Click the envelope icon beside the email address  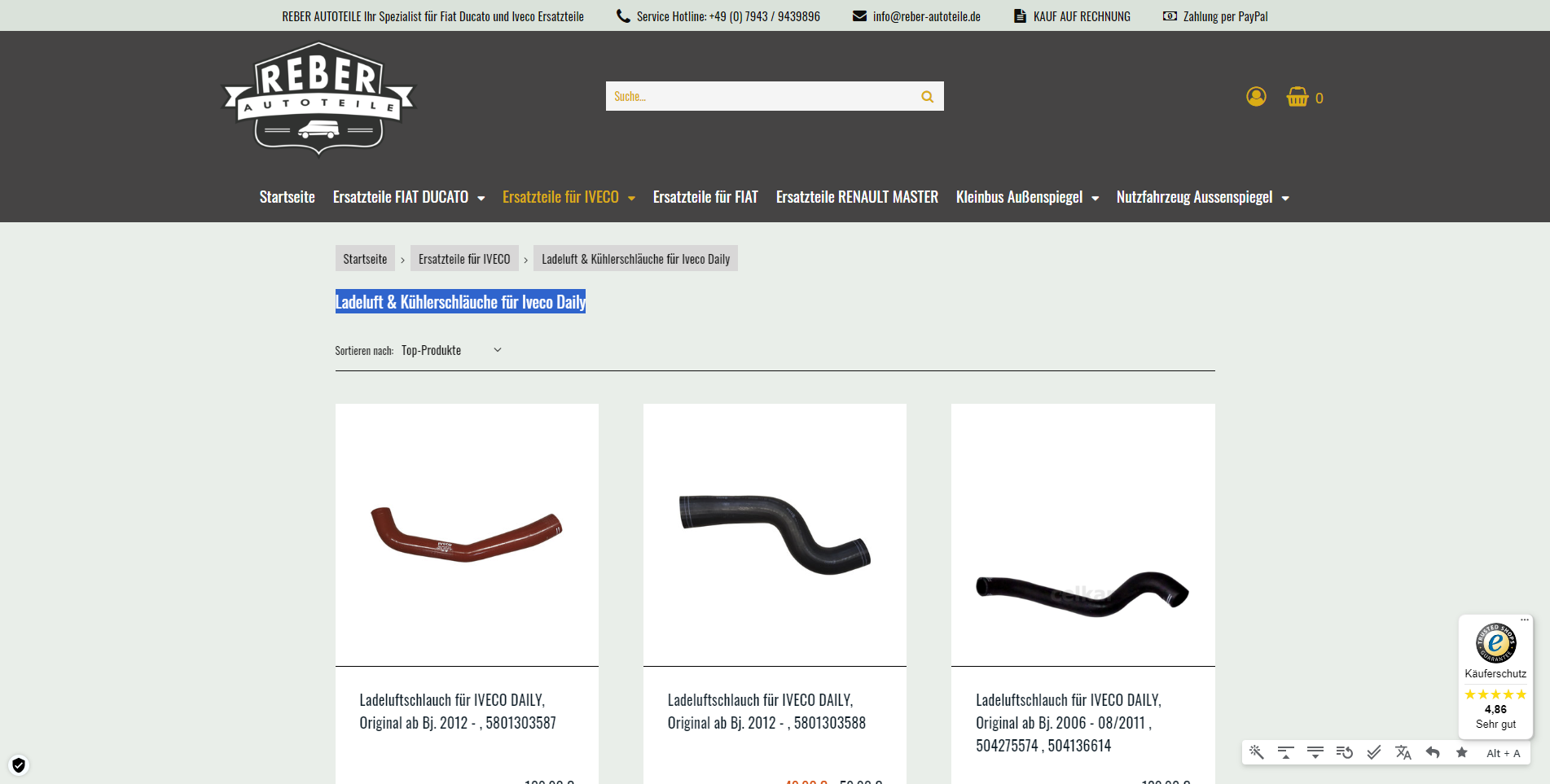[859, 15]
